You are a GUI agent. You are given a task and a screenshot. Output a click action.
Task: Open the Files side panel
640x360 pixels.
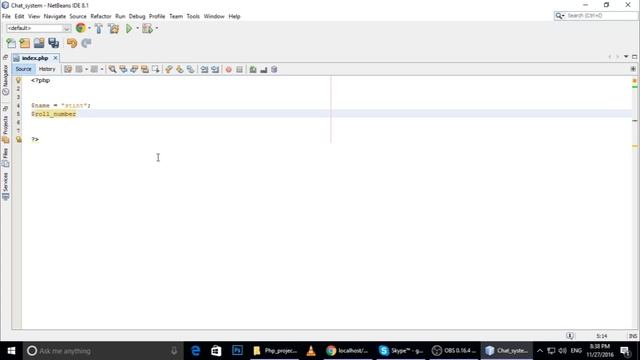click(5, 158)
